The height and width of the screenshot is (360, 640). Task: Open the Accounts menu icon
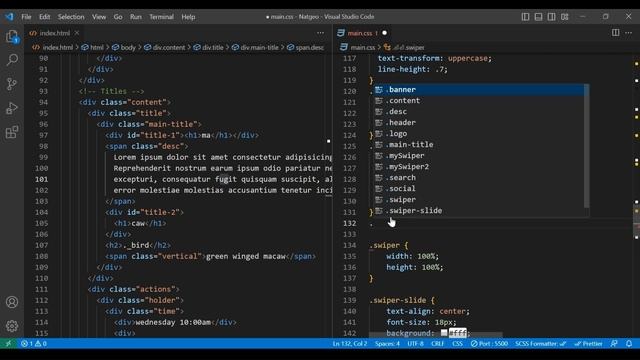pyautogui.click(x=12, y=302)
